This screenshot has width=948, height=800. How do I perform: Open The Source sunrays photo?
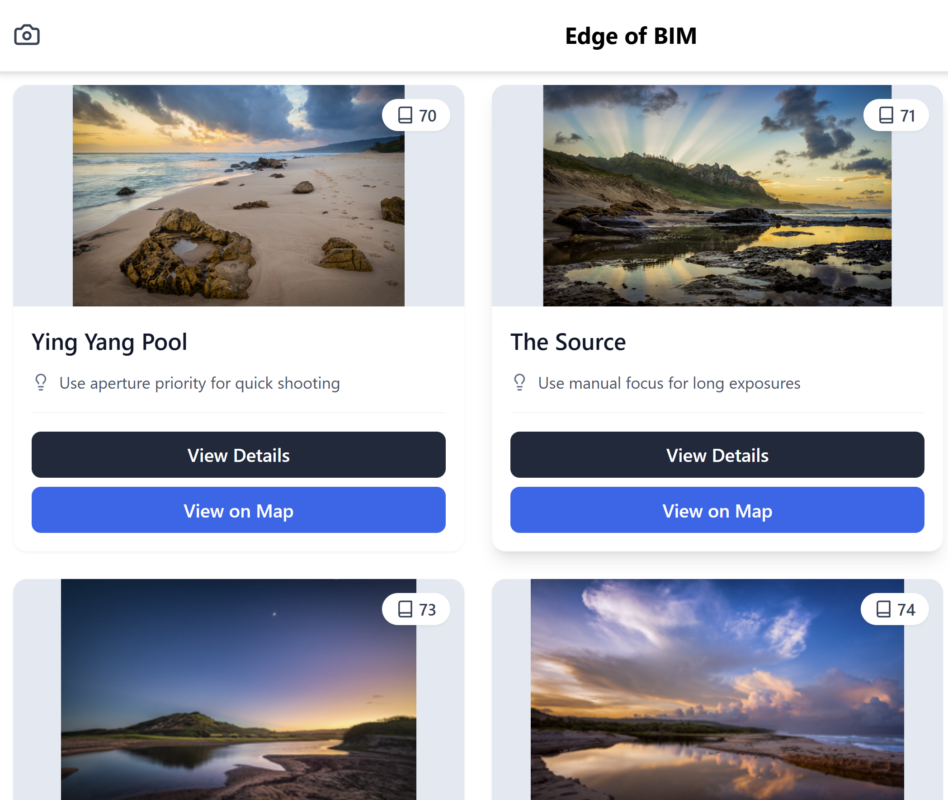tap(717, 195)
